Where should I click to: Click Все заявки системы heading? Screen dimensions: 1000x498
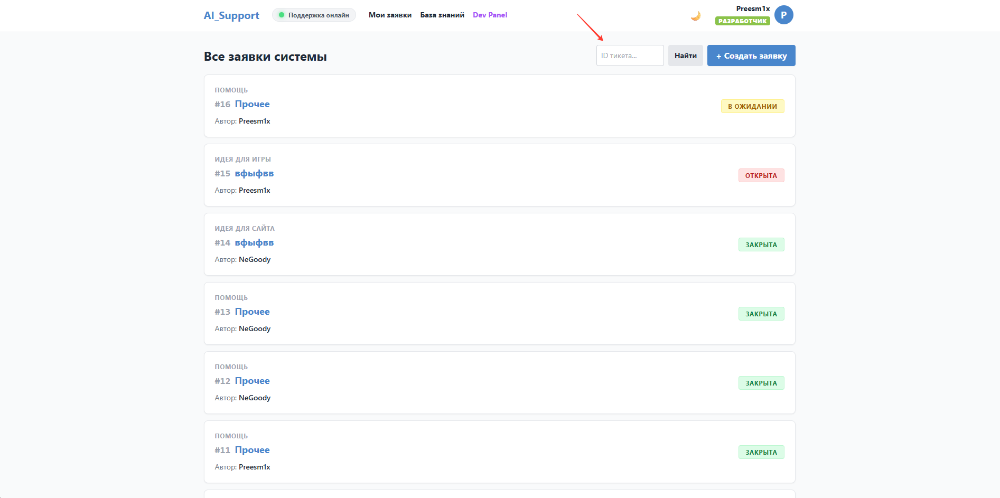point(265,57)
